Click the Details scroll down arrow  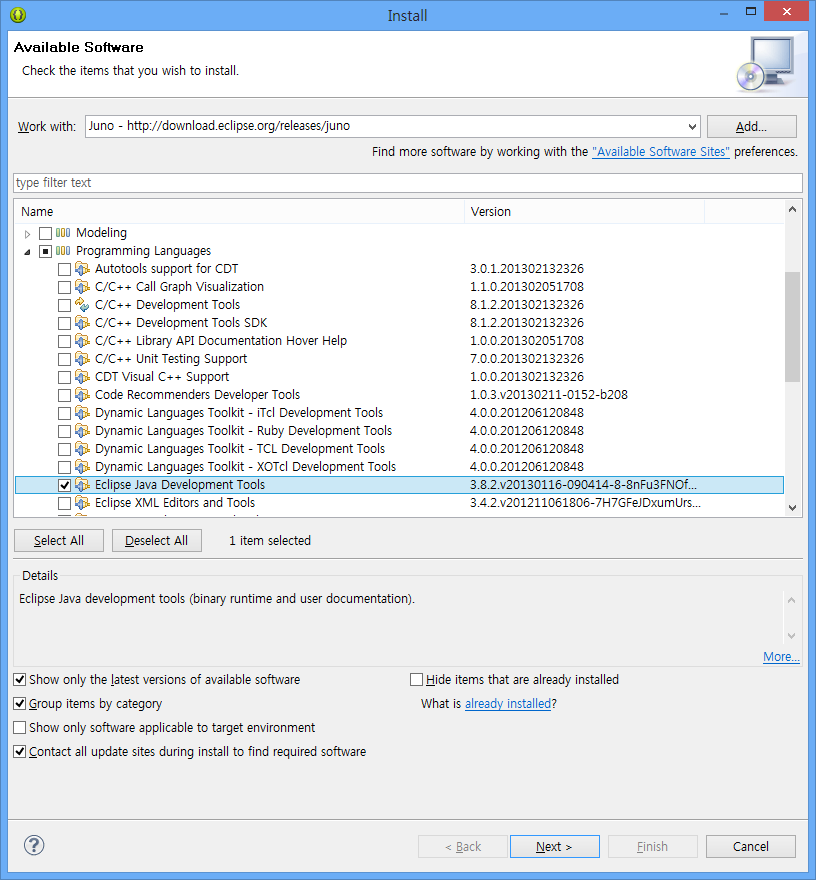[x=791, y=636]
